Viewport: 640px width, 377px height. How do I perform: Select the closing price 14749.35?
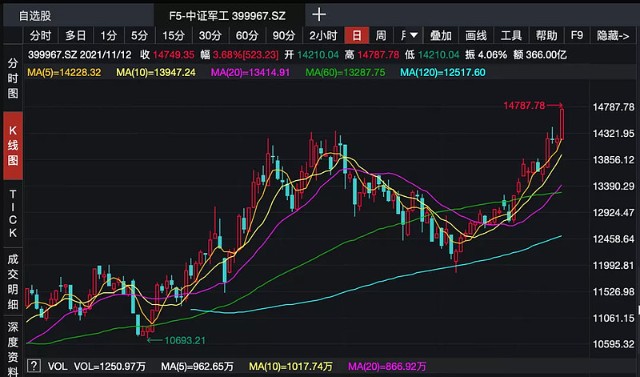click(173, 55)
